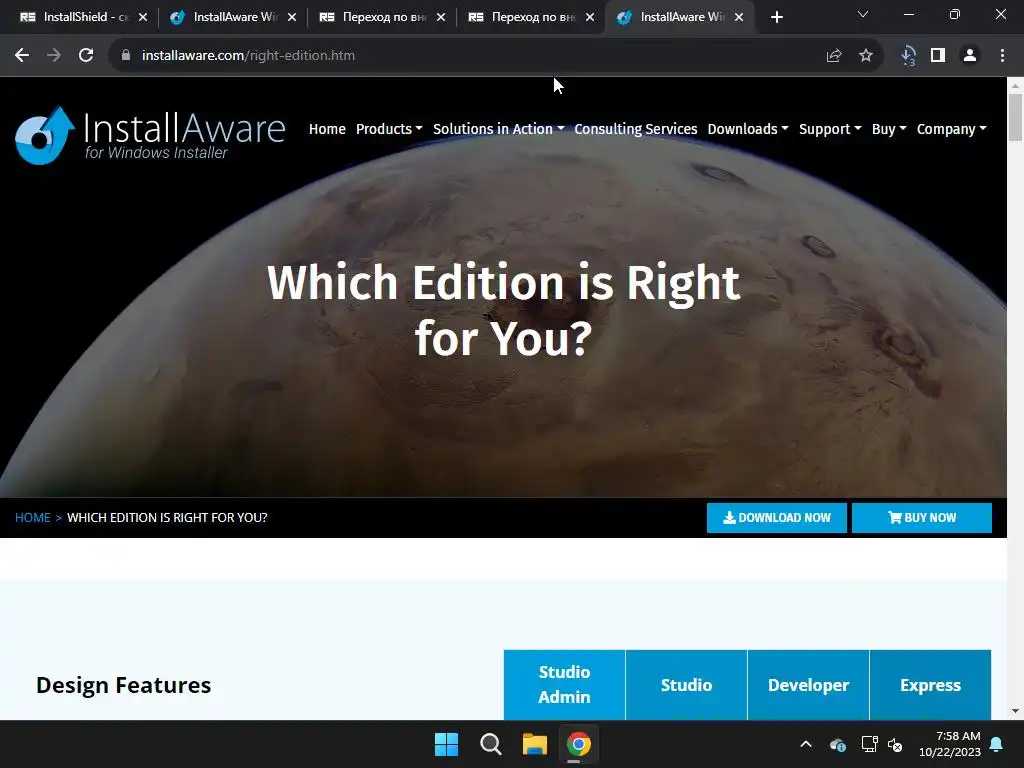Expand the Buy dropdown menu
The width and height of the screenshot is (1024, 768).
889,129
